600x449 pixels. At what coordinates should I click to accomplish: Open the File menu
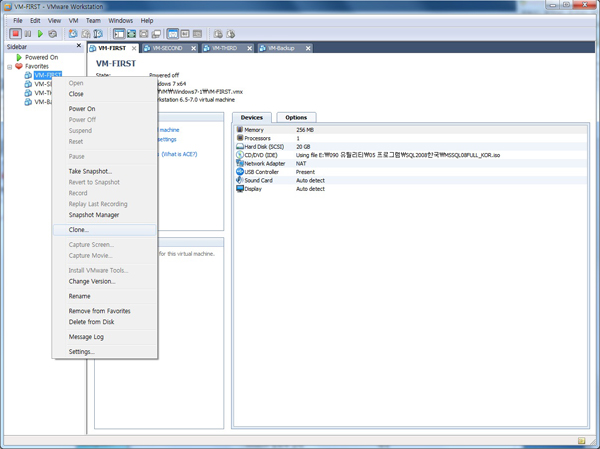click(x=18, y=21)
